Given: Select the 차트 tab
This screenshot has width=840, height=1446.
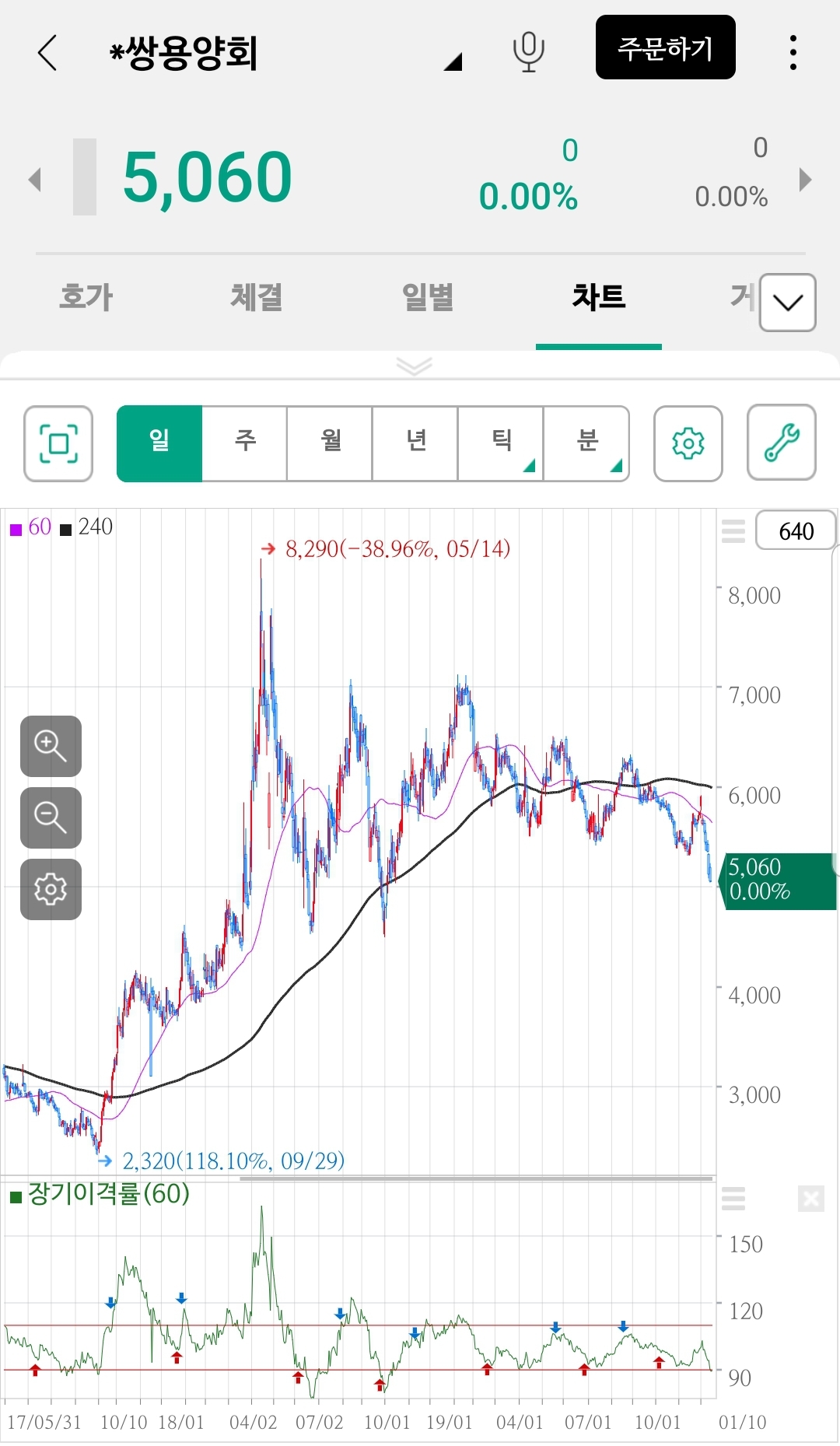Looking at the screenshot, I should 599,297.
